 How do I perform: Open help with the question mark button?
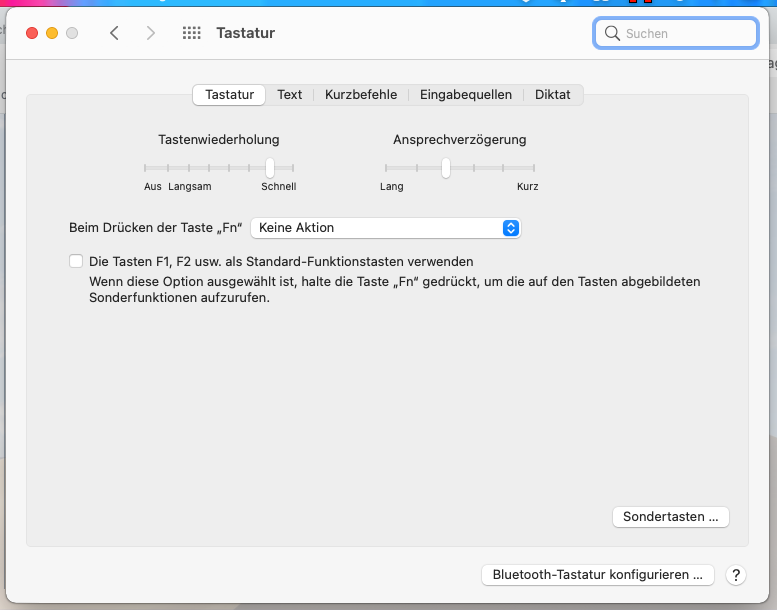click(x=736, y=575)
